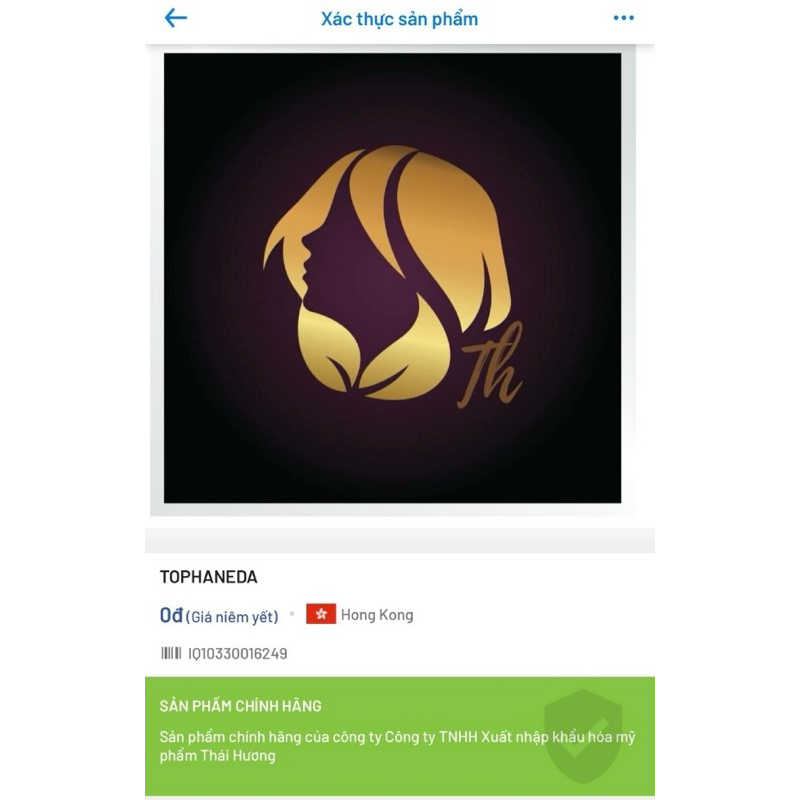This screenshot has height=800, width=800.
Task: Open the three-dot more options menu
Action: [623, 18]
